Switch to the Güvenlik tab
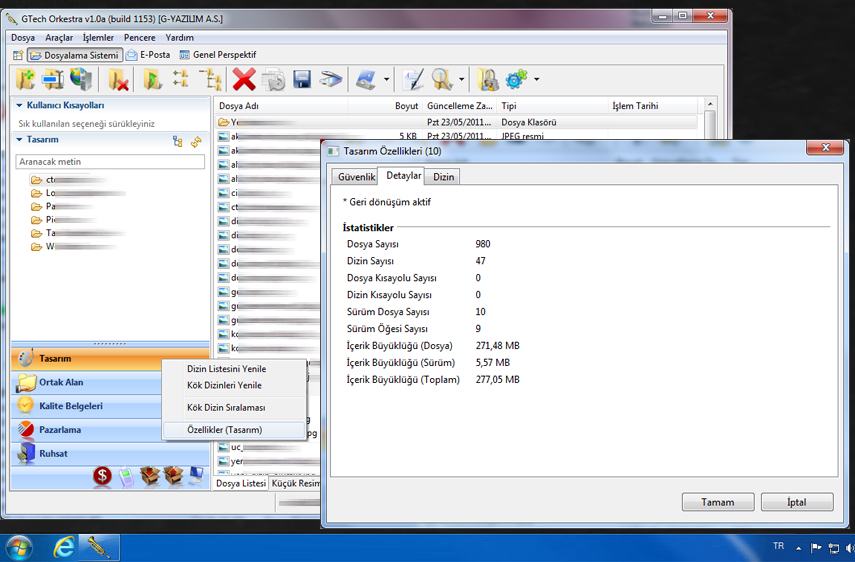Image resolution: width=855 pixels, height=562 pixels. point(356,177)
